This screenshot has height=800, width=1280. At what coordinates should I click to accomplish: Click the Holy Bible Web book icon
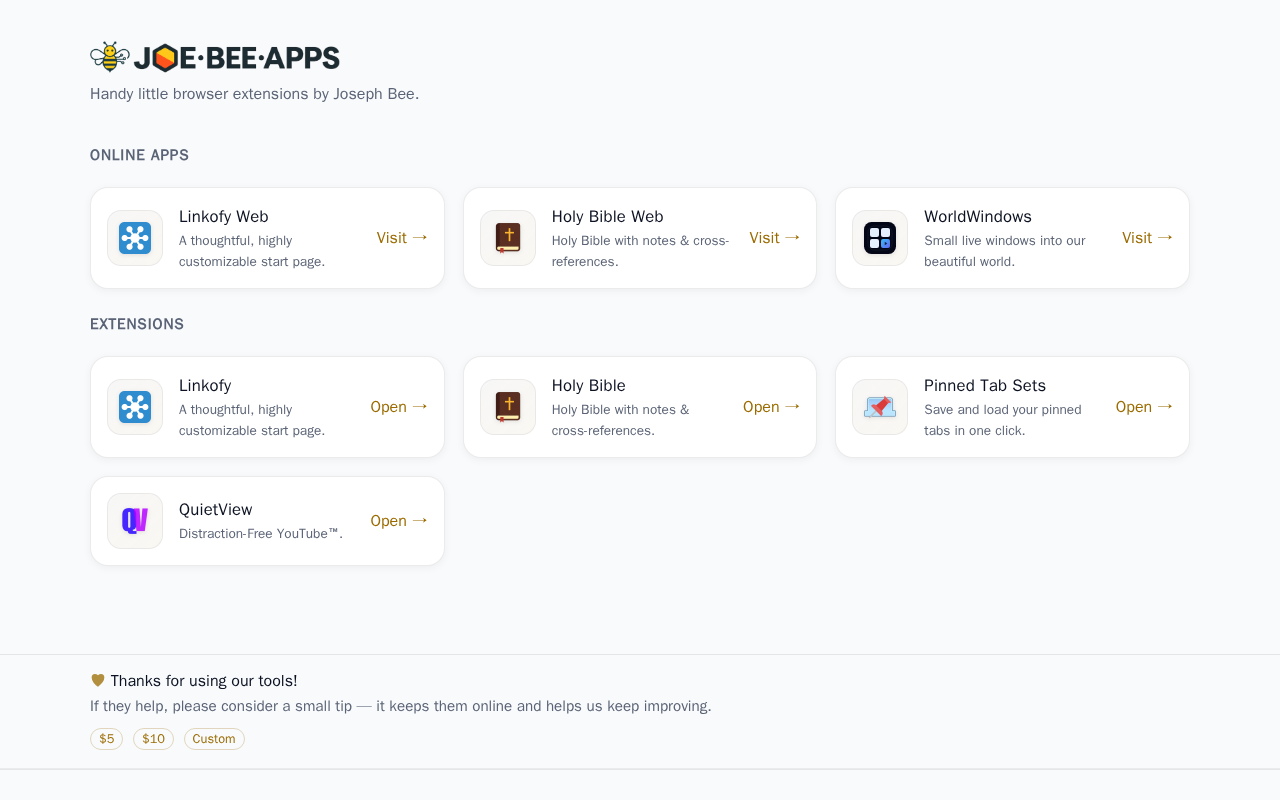pyautogui.click(x=508, y=238)
